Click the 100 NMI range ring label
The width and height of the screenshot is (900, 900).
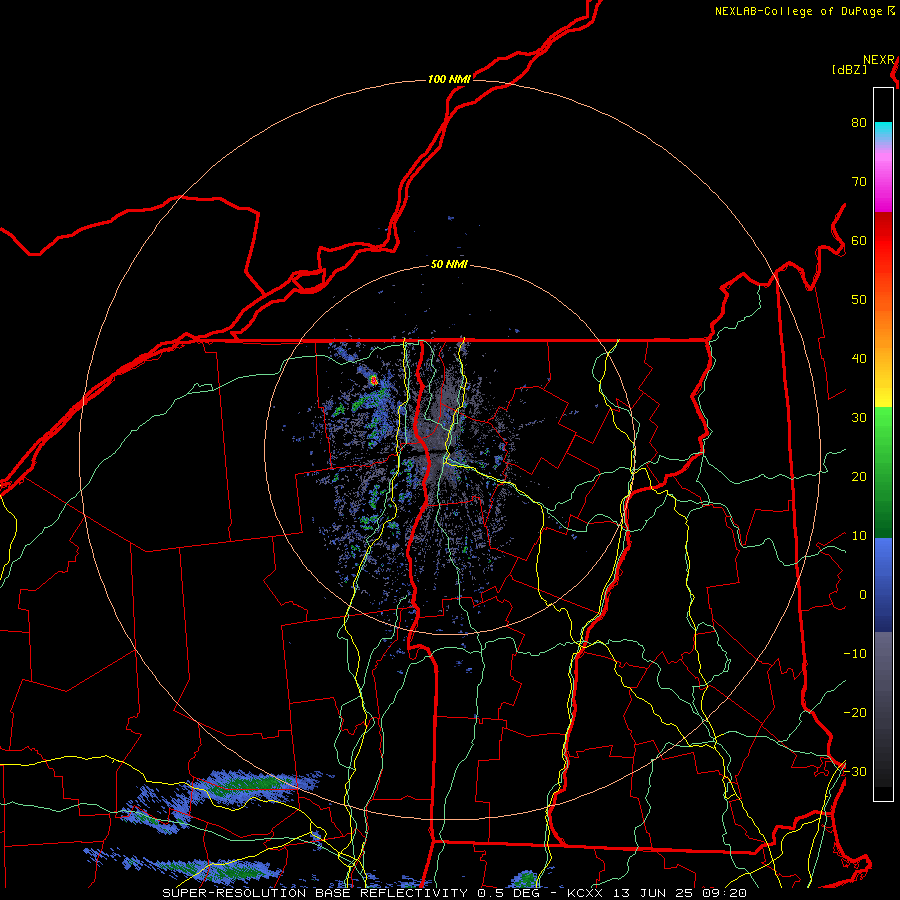pyautogui.click(x=449, y=79)
